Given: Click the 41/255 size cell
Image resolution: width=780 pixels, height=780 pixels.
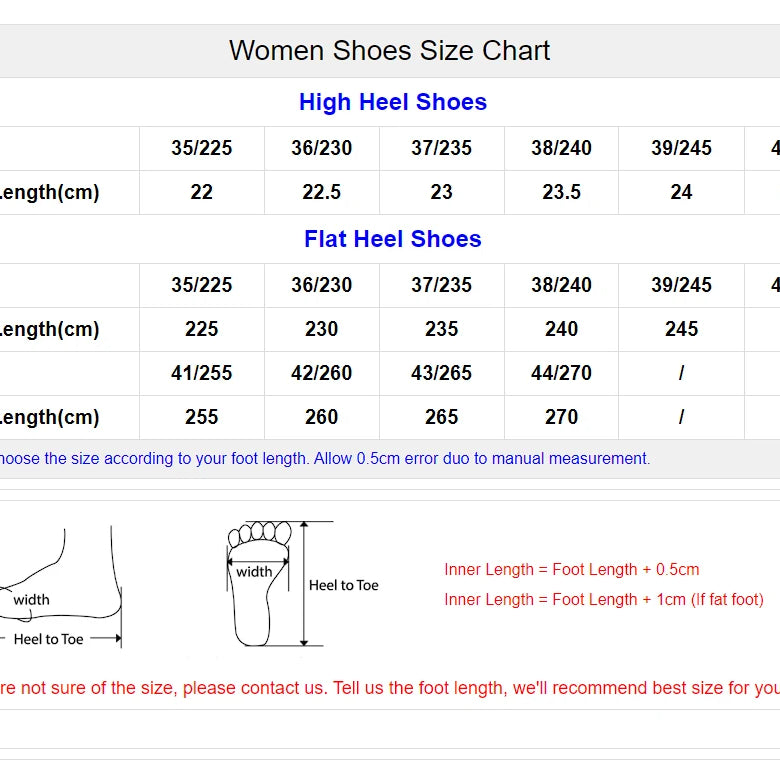Looking at the screenshot, I should [201, 373].
